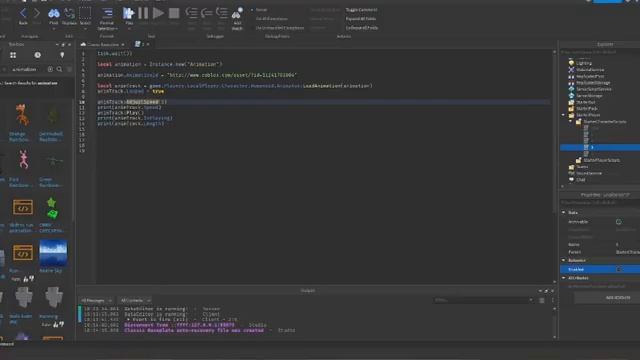Click the Pause playback button
The width and height of the screenshot is (640, 360).
point(143,13)
